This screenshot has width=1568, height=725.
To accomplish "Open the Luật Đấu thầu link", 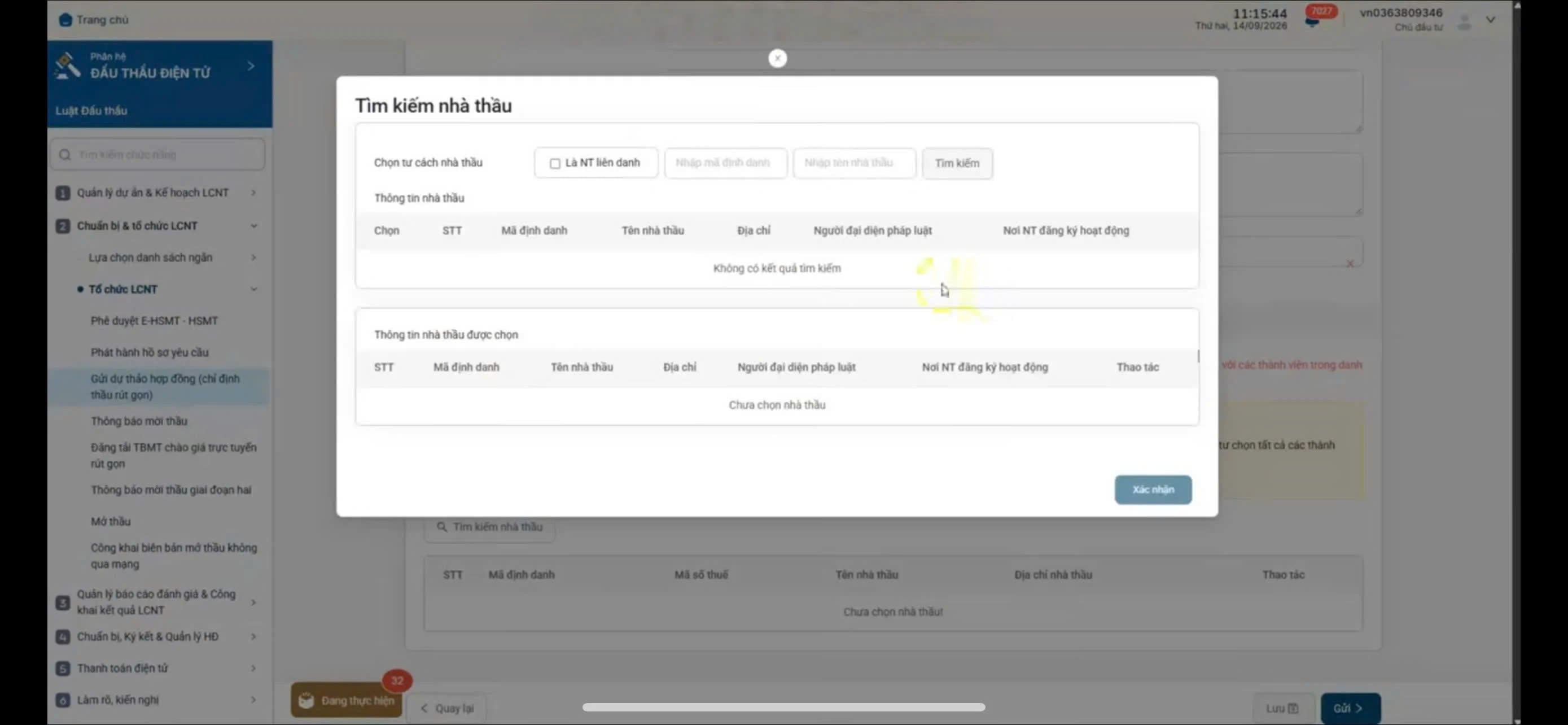I will pos(91,111).
